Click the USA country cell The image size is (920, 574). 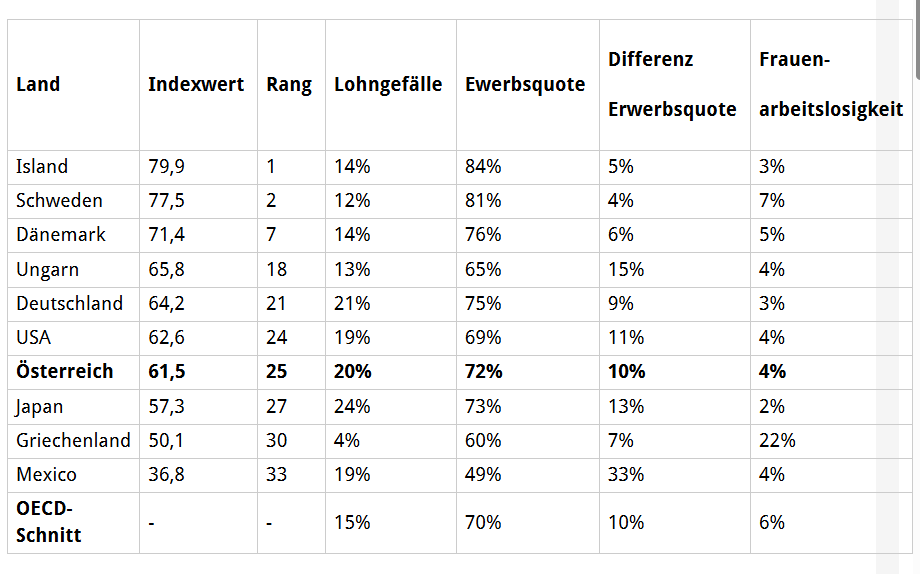click(33, 337)
